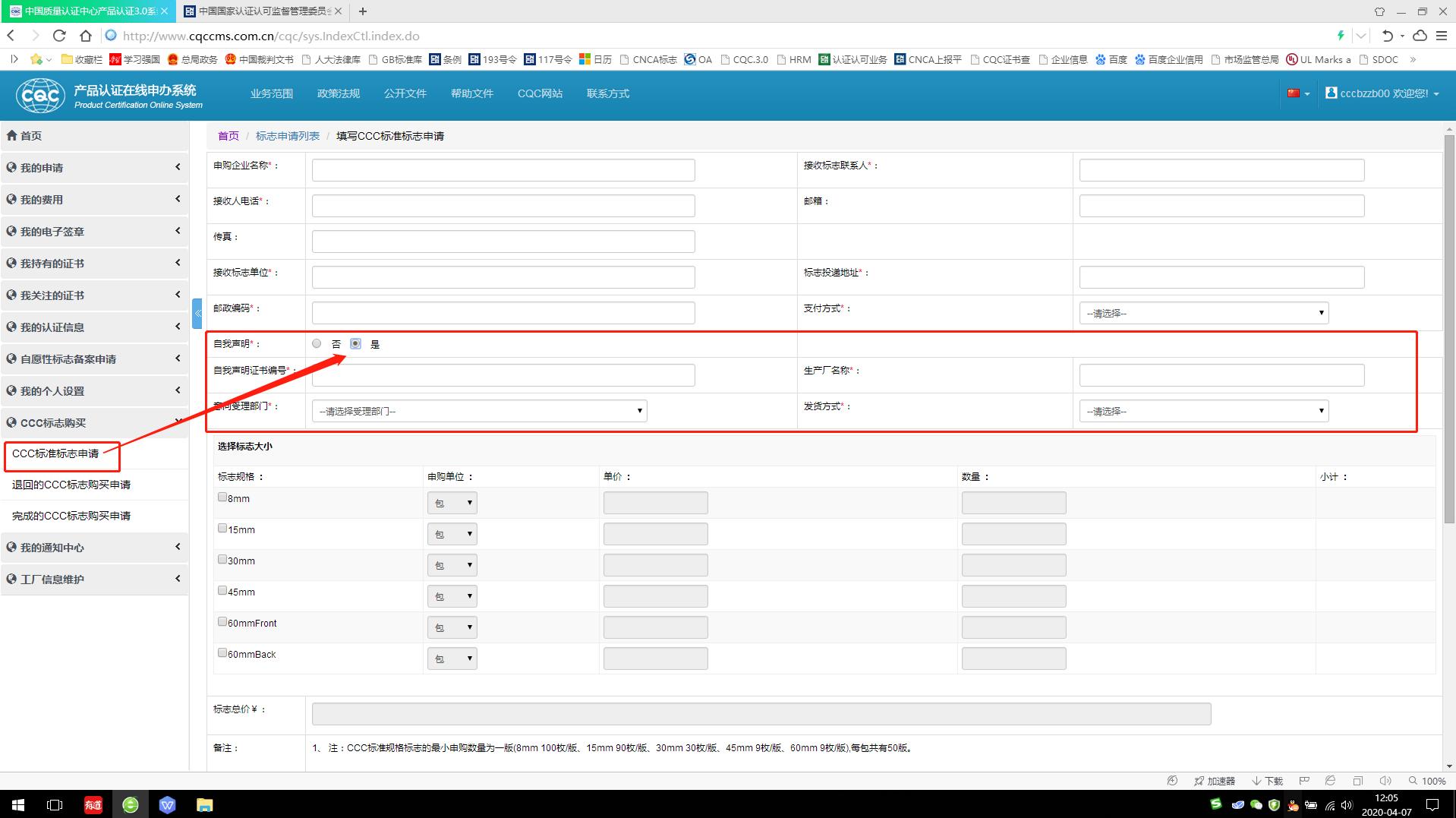1456x818 pixels.
Task: Open the 帮助文件 nav menu
Action: pos(472,93)
